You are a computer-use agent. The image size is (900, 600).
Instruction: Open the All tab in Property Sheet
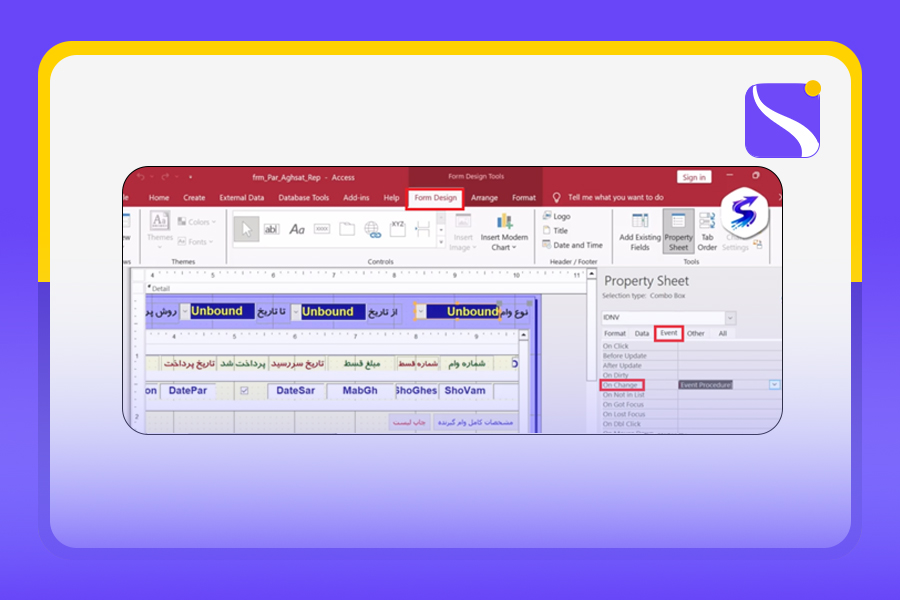coord(723,334)
